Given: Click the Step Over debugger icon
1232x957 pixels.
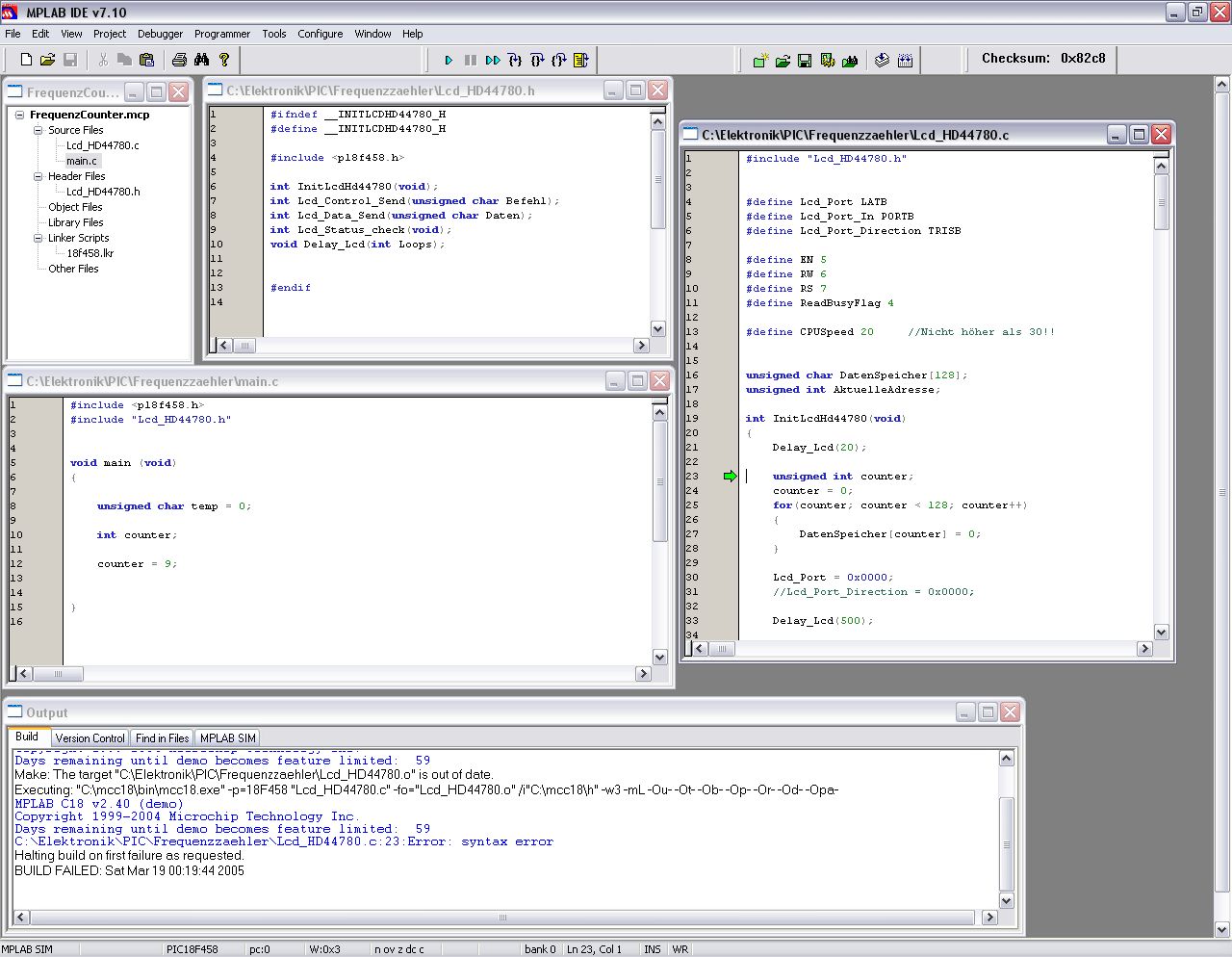Looking at the screenshot, I should (x=537, y=60).
